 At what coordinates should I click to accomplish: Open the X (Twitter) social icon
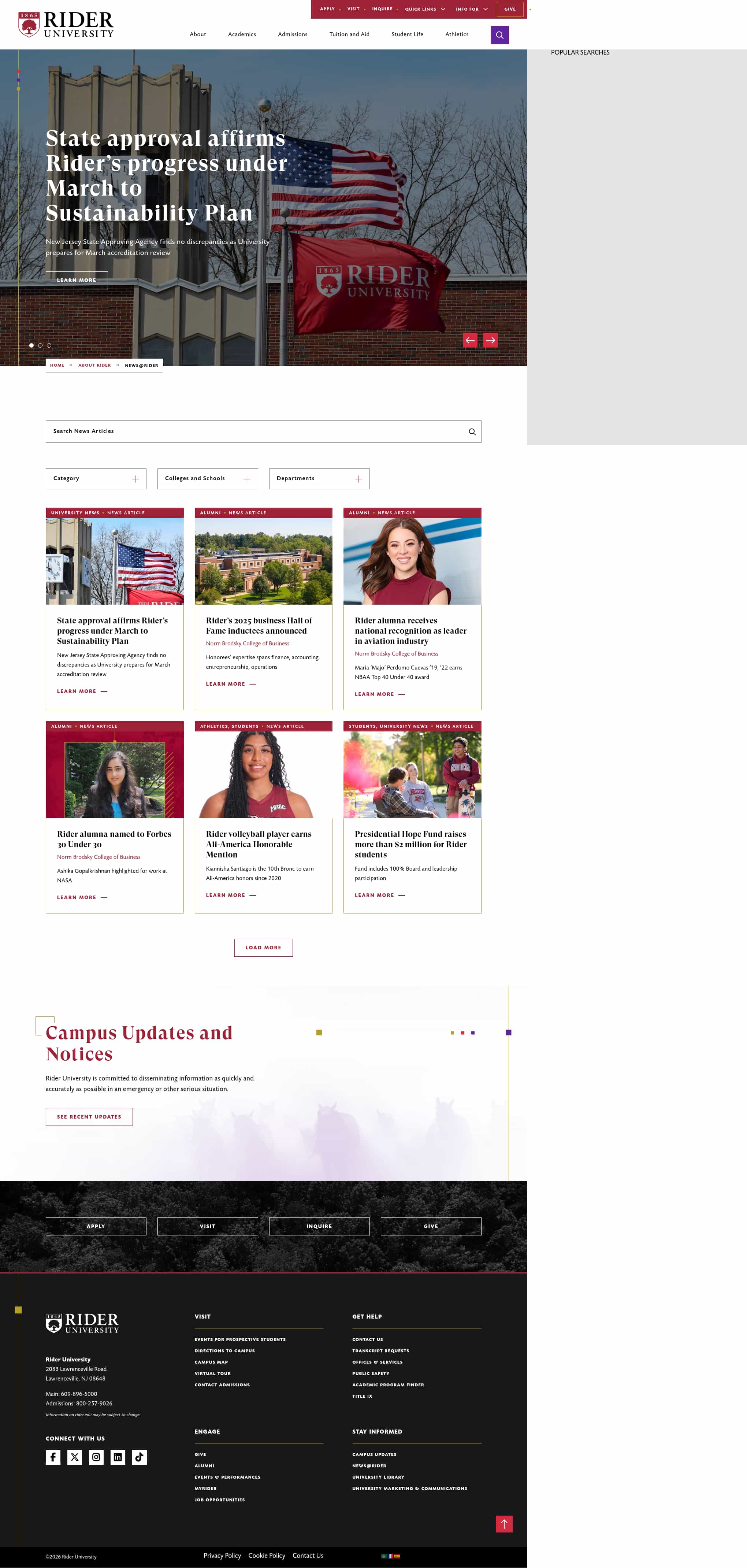[x=75, y=1457]
